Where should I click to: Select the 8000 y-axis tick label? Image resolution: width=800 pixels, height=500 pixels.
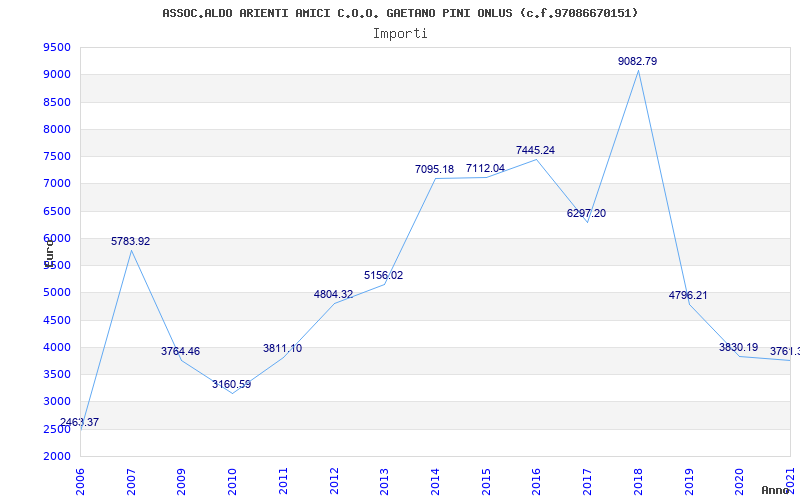[57, 130]
